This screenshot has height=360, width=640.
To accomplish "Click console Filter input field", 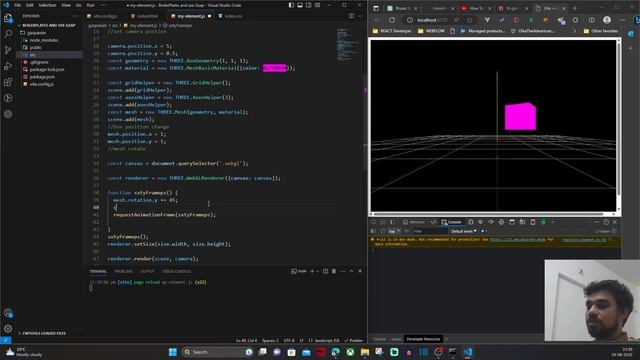I will [x=429, y=231].
